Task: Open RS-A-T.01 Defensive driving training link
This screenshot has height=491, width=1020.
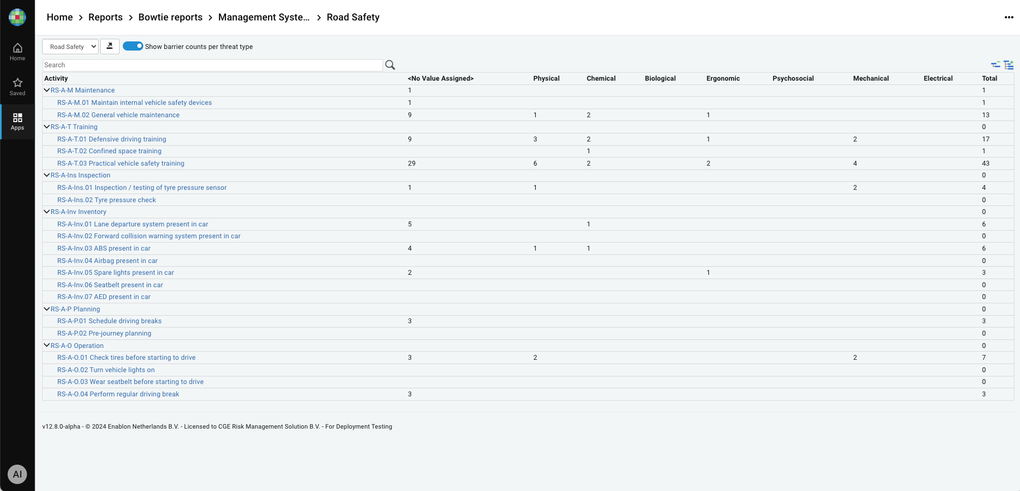Action: pyautogui.click(x=111, y=139)
